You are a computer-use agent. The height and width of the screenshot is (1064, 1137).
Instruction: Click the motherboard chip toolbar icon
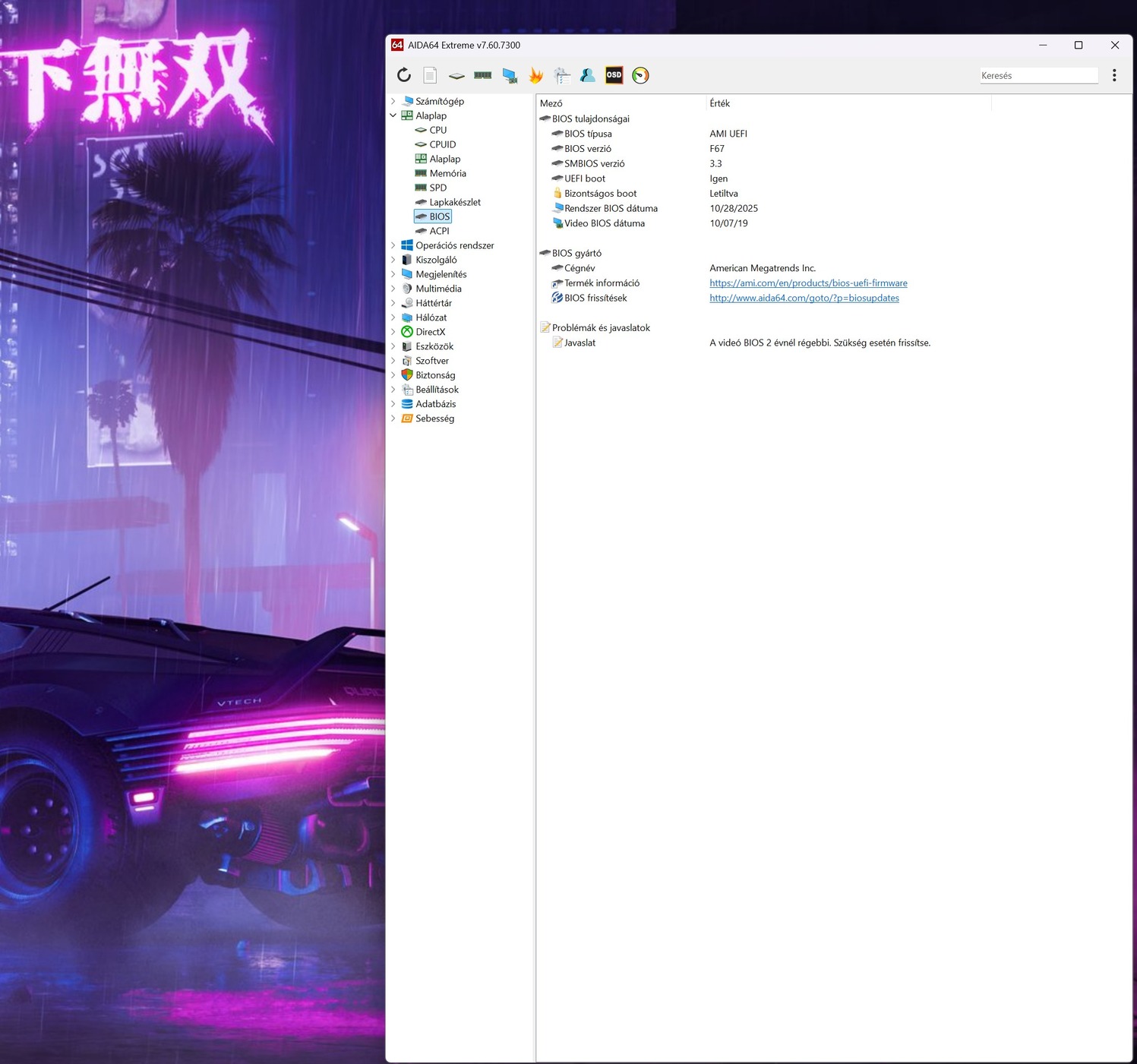point(456,76)
